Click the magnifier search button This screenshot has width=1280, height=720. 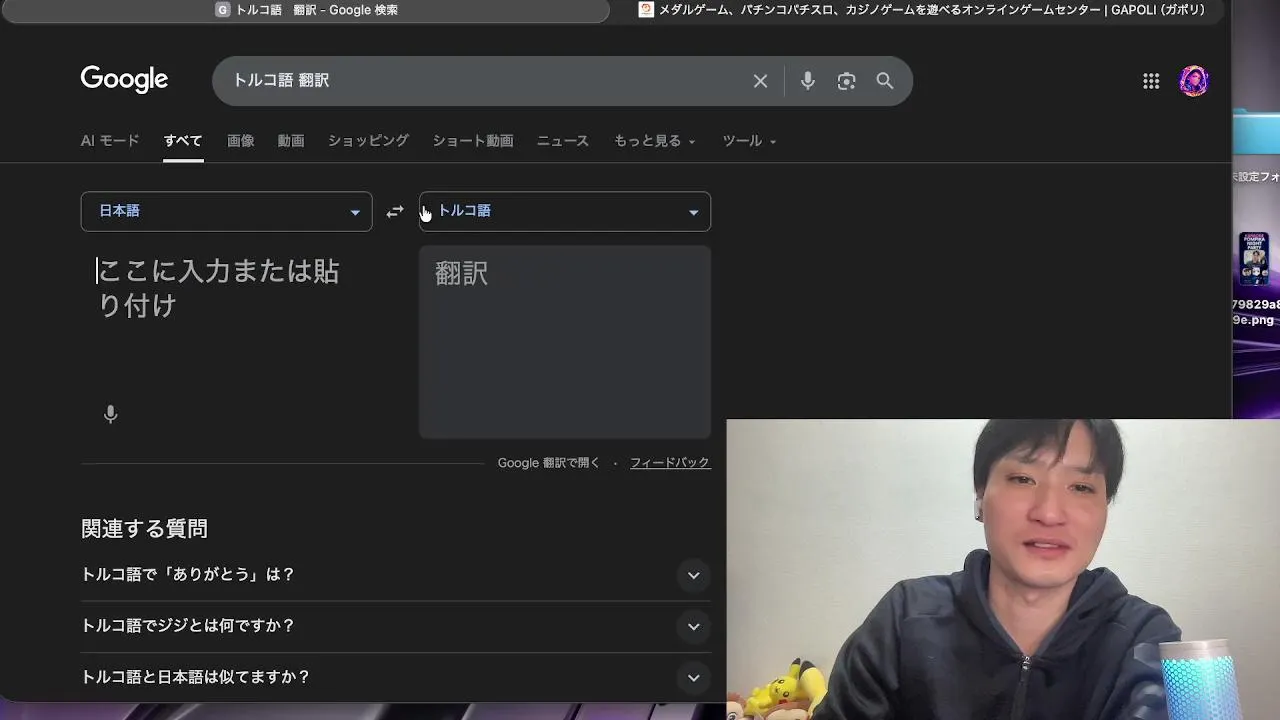click(x=885, y=81)
